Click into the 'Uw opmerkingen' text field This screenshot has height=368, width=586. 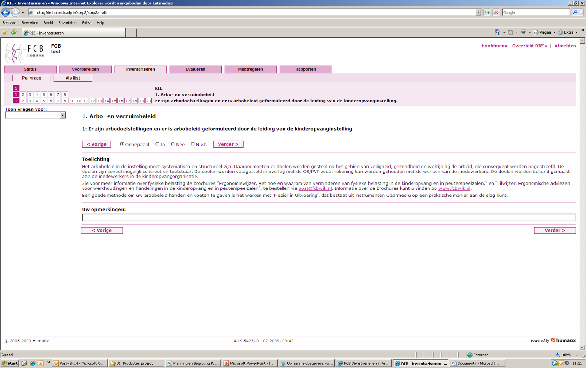(329, 217)
